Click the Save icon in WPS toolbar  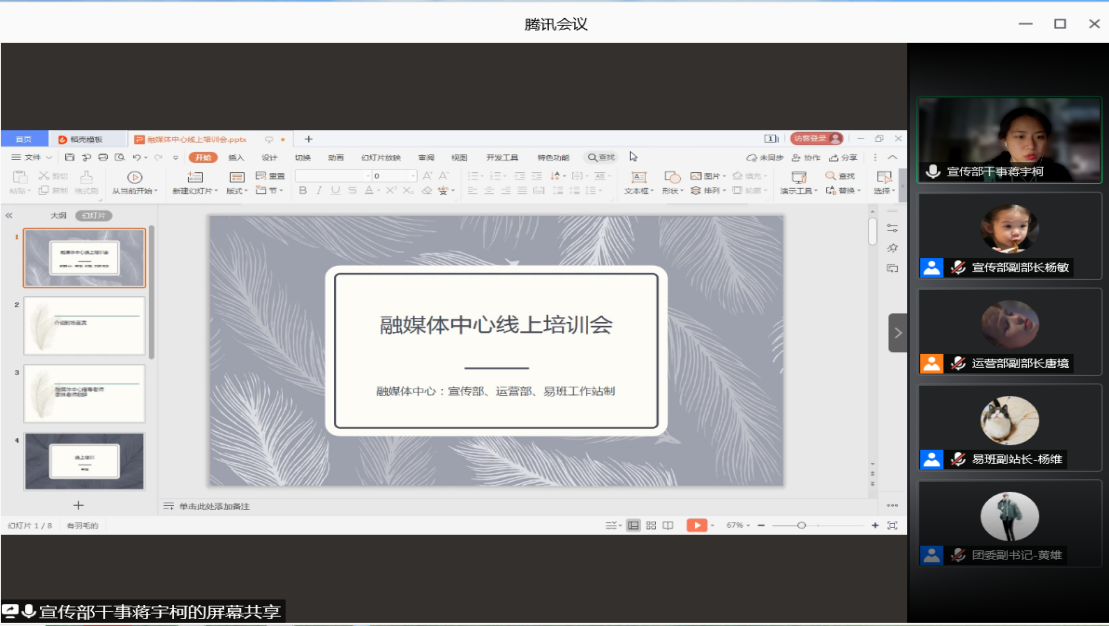pyautogui.click(x=69, y=157)
